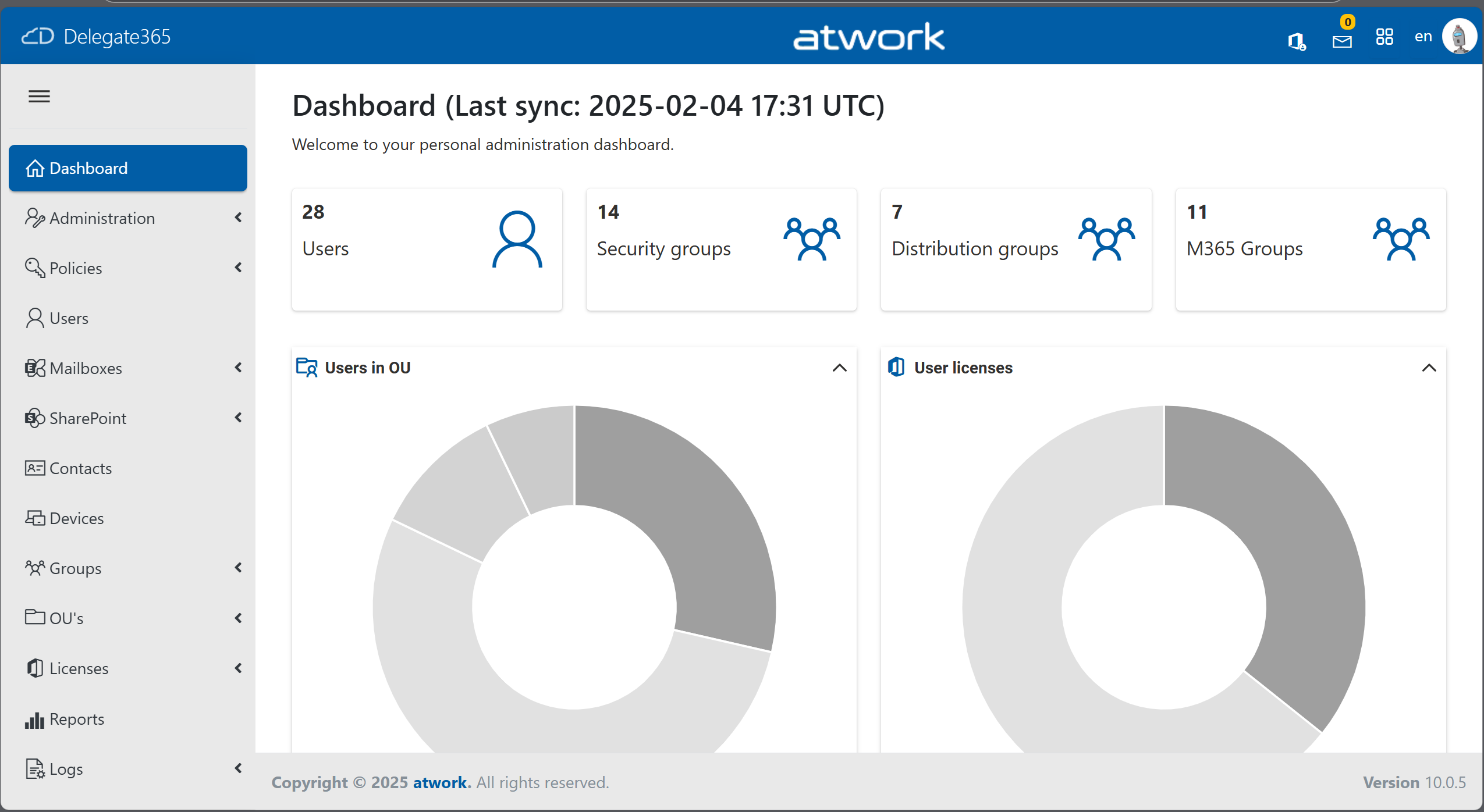Click the Reports bar chart icon
The image size is (1484, 812).
point(35,720)
